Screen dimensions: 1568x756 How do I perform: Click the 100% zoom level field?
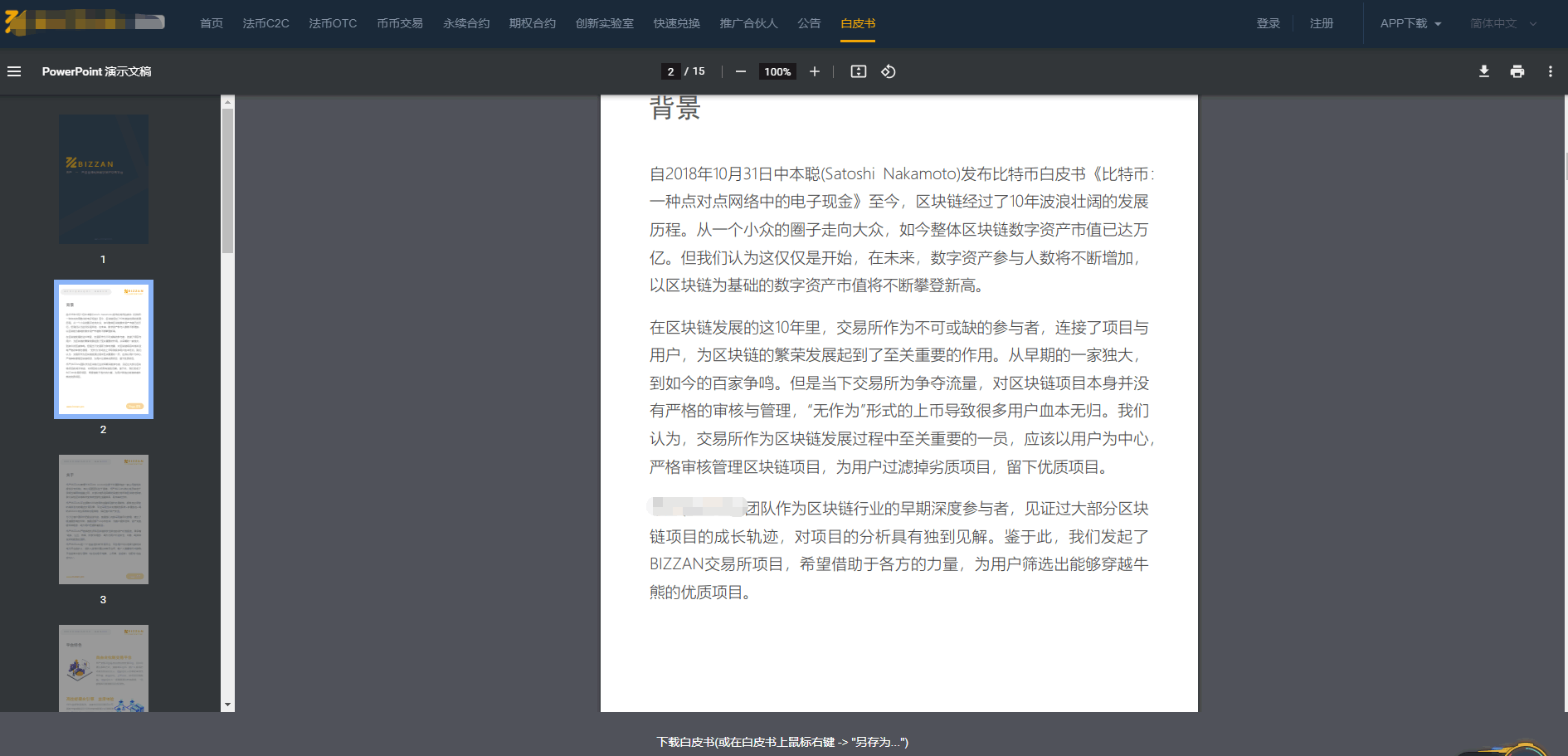777,71
